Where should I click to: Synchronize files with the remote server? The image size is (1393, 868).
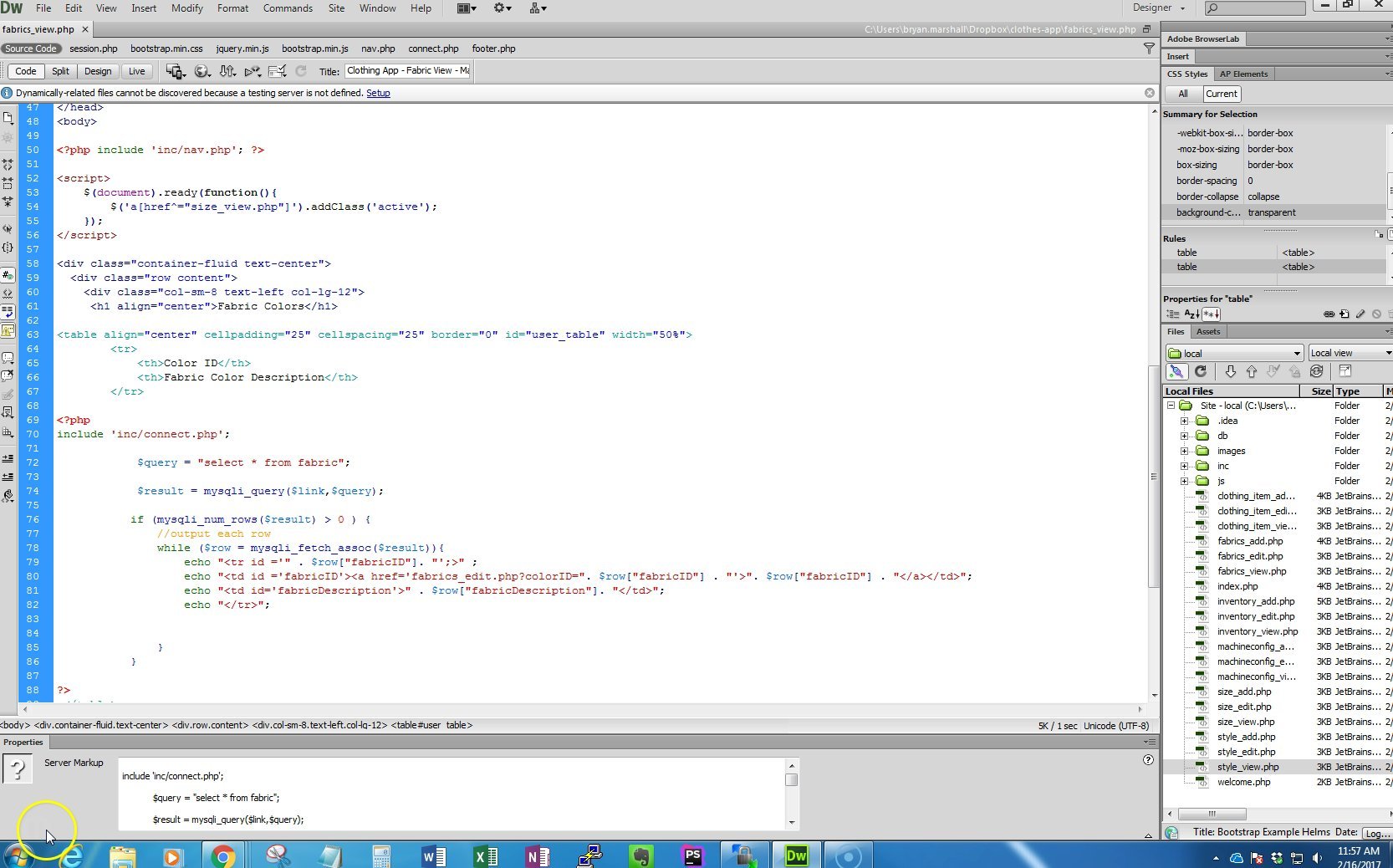point(1317,372)
